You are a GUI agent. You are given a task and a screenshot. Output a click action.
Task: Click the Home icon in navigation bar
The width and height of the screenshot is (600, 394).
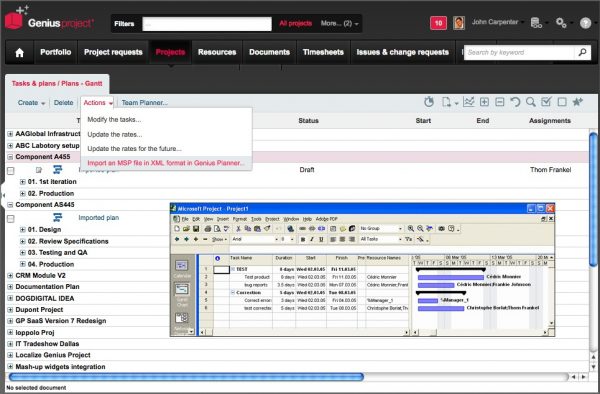[x=20, y=52]
